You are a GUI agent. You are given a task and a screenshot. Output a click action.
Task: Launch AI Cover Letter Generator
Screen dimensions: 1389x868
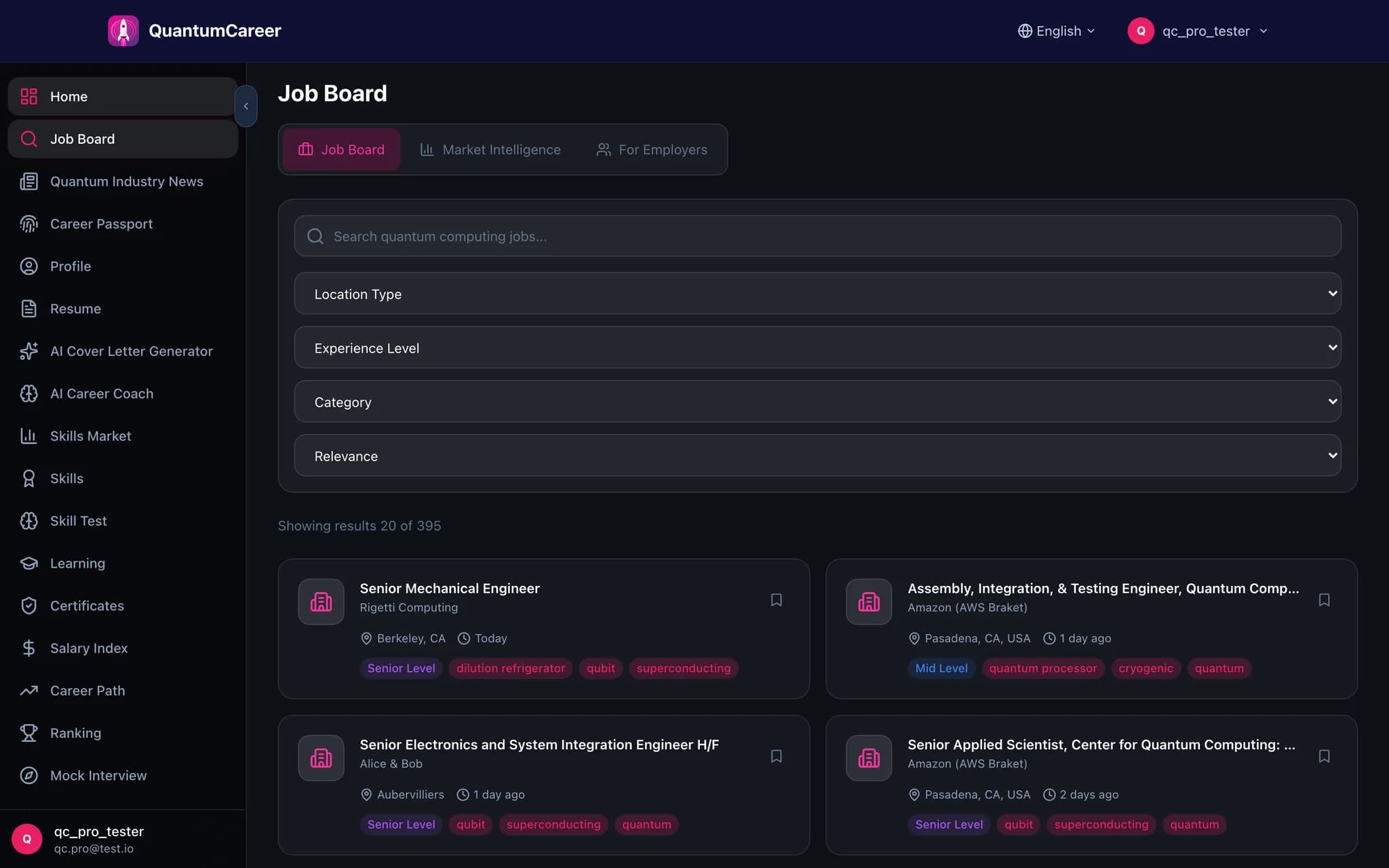coord(123,351)
